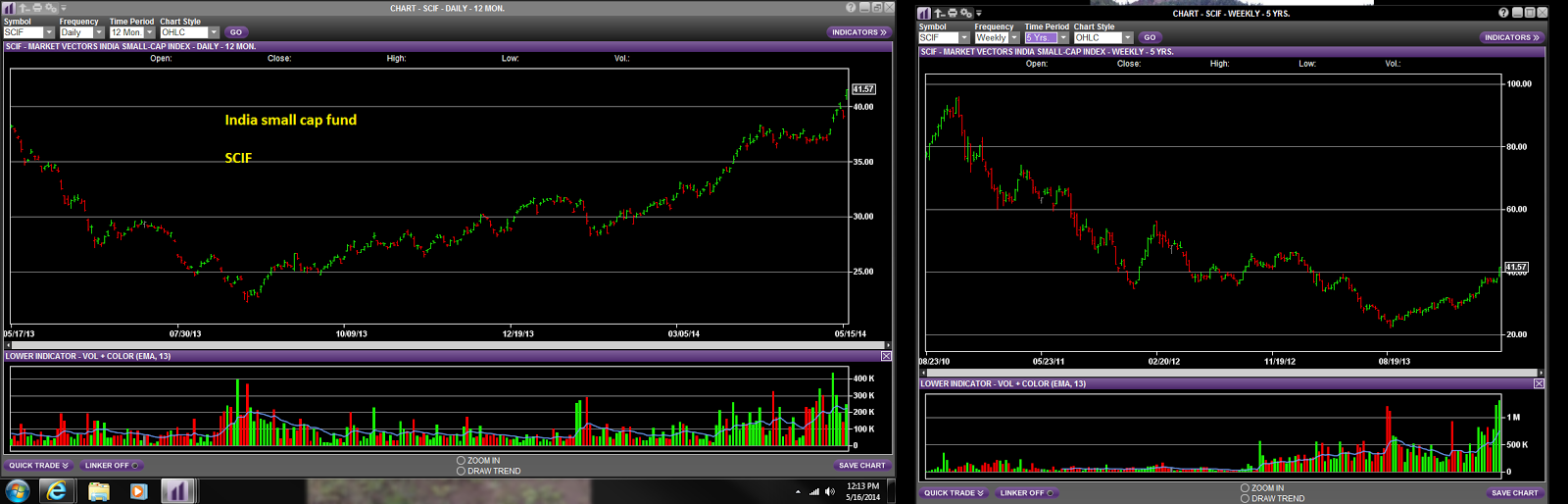The width and height of the screenshot is (1568, 504).
Task: Click the 'India small cap fund' annotation text
Action: [x=291, y=120]
